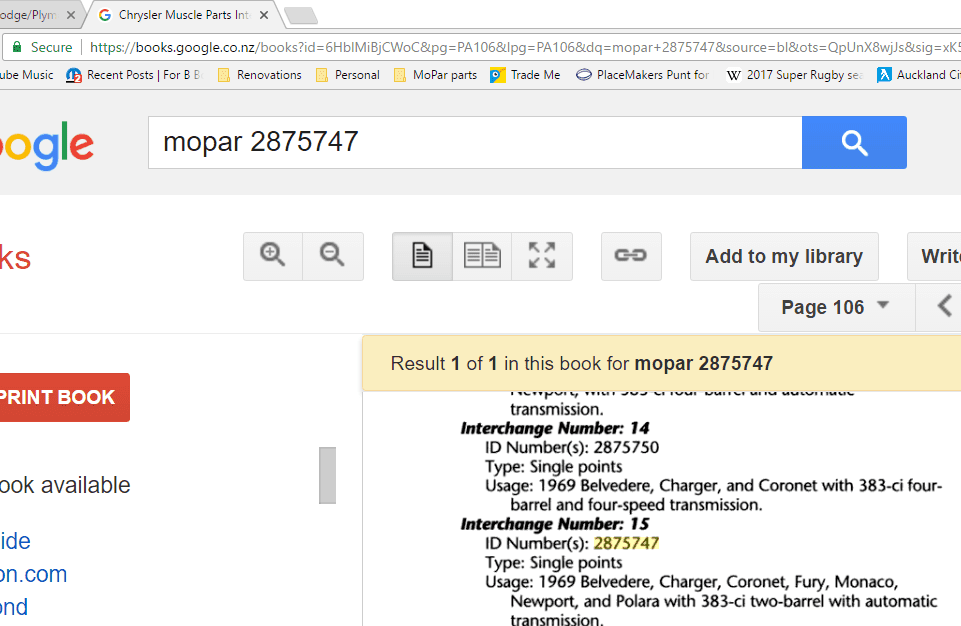This screenshot has height=626, width=961.
Task: Click Interchange Number: 14 heading
Action: (x=555, y=428)
